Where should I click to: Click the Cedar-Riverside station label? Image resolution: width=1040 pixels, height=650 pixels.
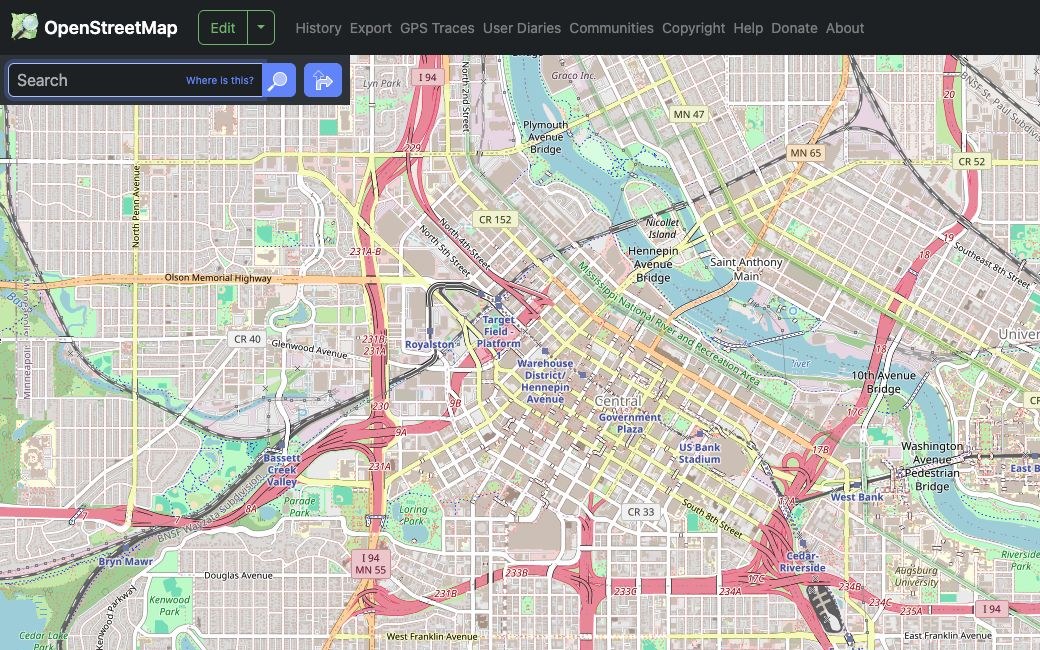802,562
